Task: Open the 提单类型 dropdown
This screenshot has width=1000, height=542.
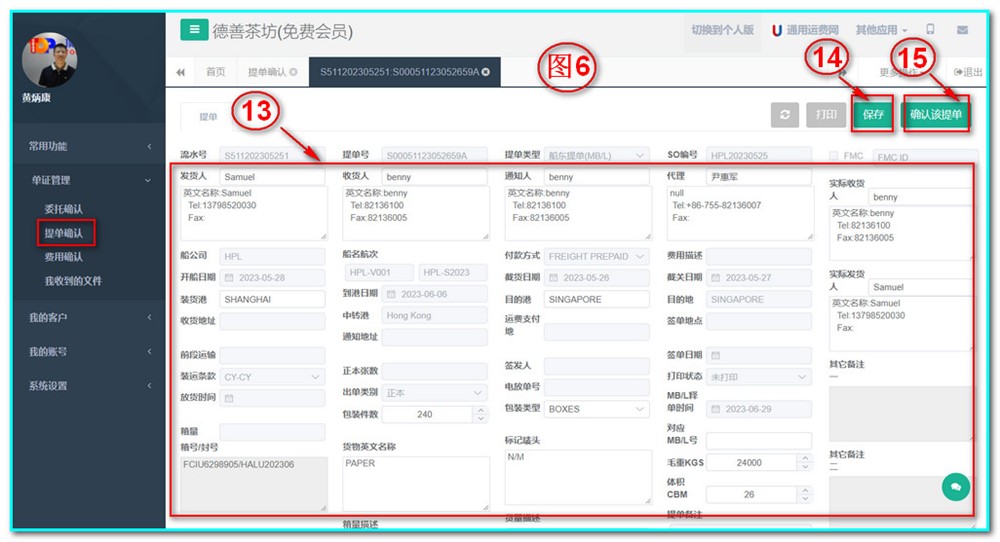Action: pyautogui.click(x=596, y=156)
